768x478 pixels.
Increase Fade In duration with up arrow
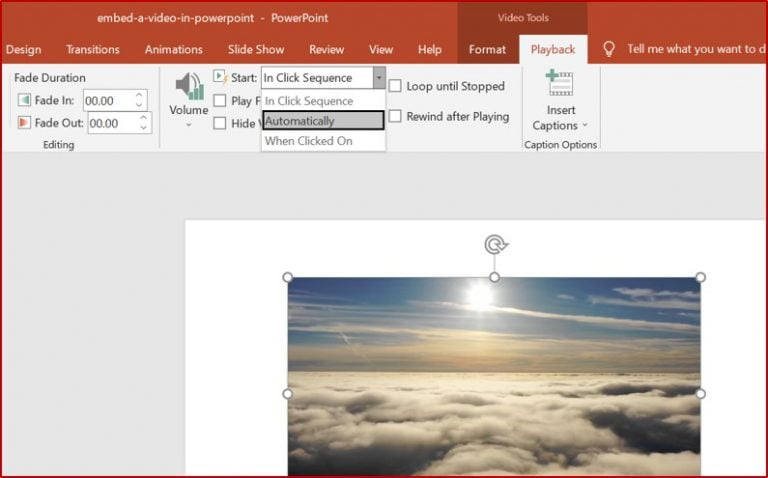tap(139, 96)
